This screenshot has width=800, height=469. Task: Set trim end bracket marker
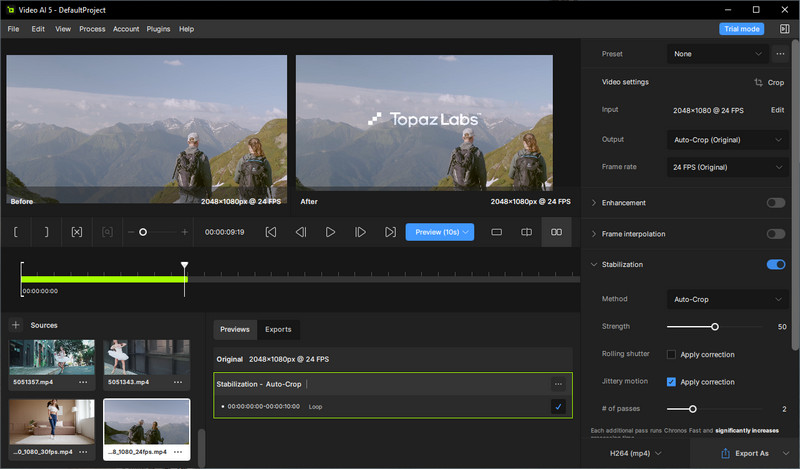click(x=46, y=232)
